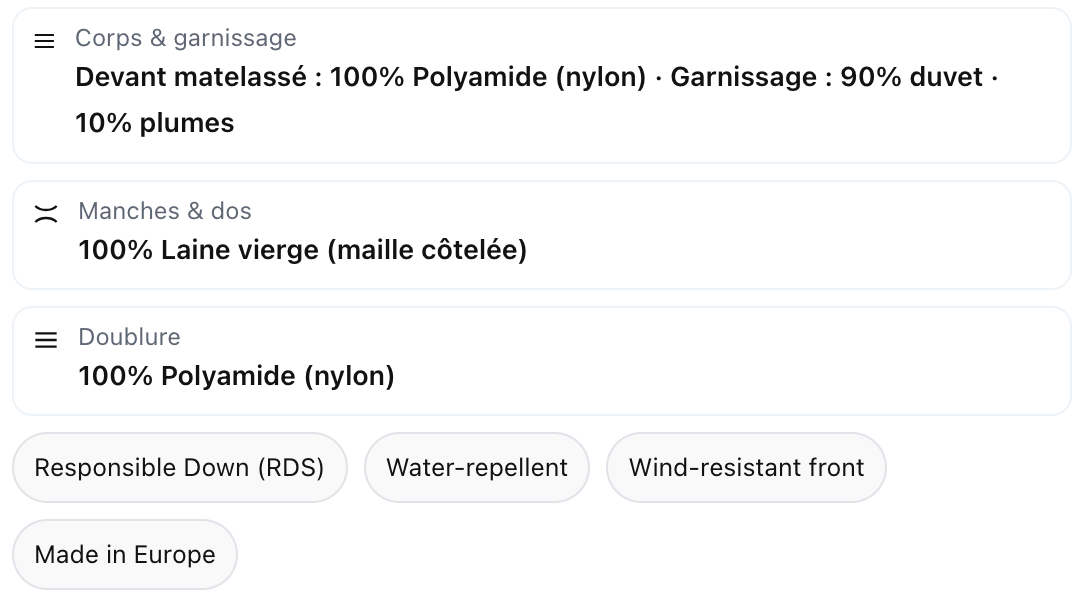Select the Wind-resistant front chip
Screen dimensions: 1086x600
(x=746, y=467)
